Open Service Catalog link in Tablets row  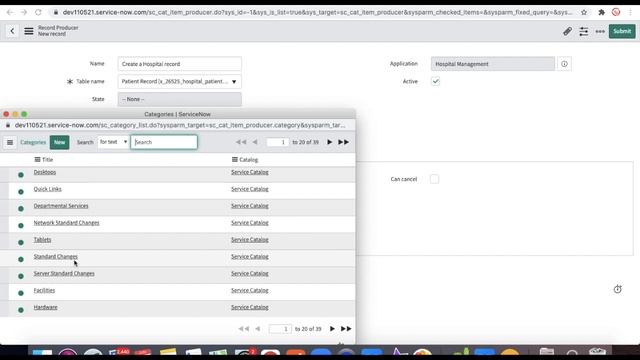[250, 240]
